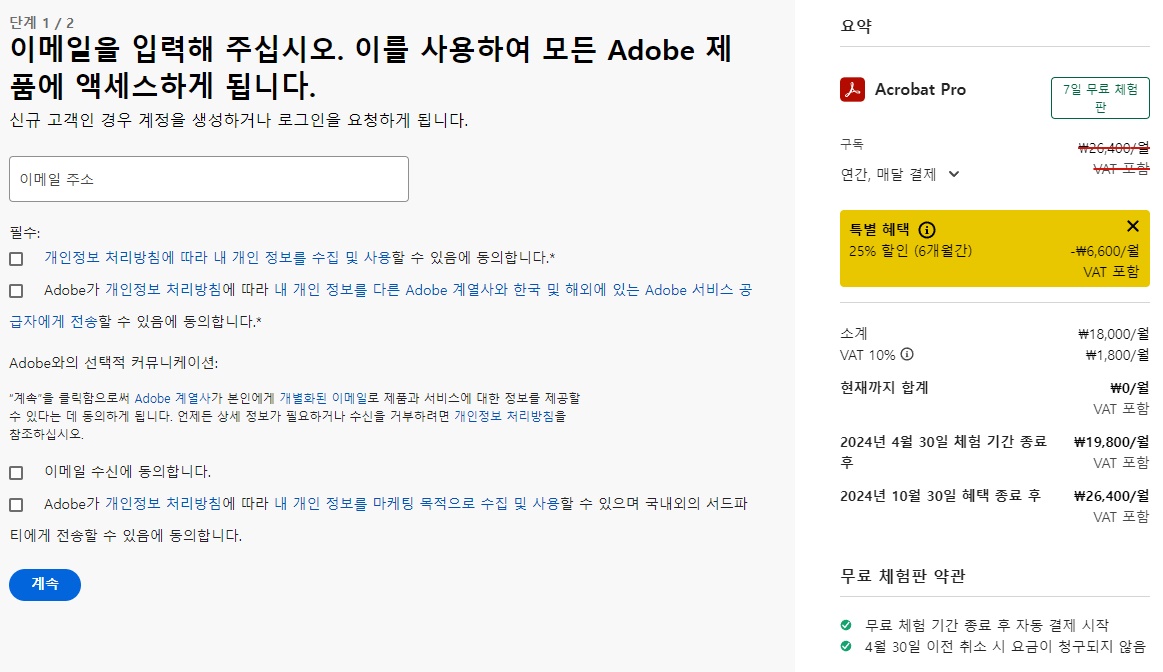
Task: Check the marketing data usage consent checkbox
Action: point(16,506)
